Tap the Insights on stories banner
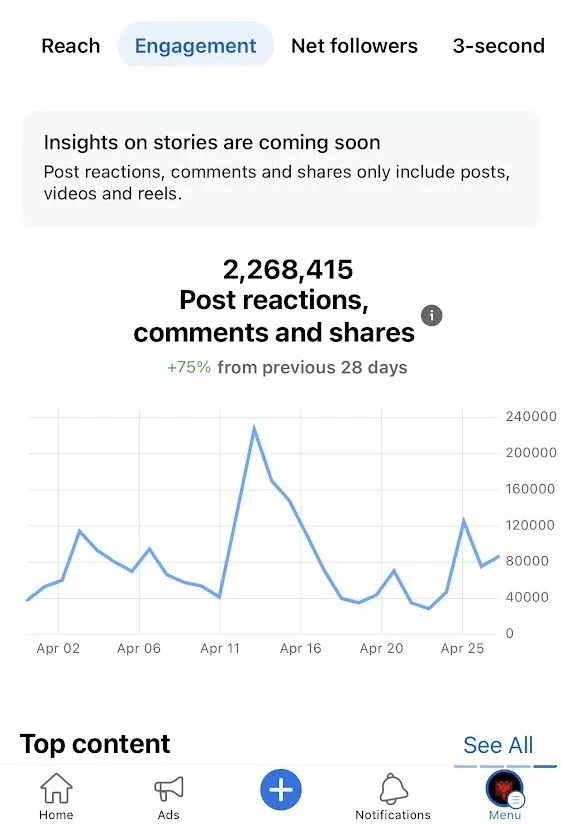The height and width of the screenshot is (824, 562). click(x=281, y=168)
